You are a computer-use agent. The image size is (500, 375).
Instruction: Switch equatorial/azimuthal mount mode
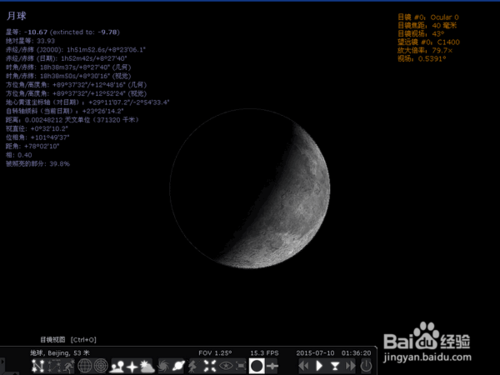point(193,366)
